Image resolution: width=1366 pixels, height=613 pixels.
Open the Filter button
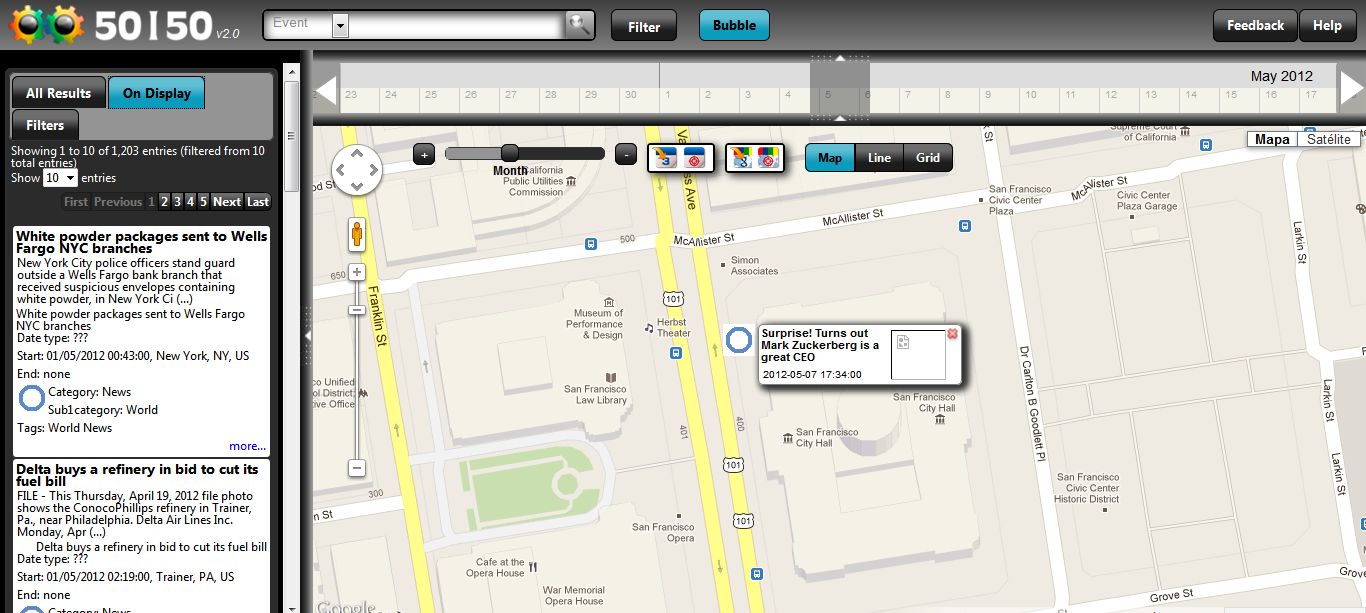[644, 26]
